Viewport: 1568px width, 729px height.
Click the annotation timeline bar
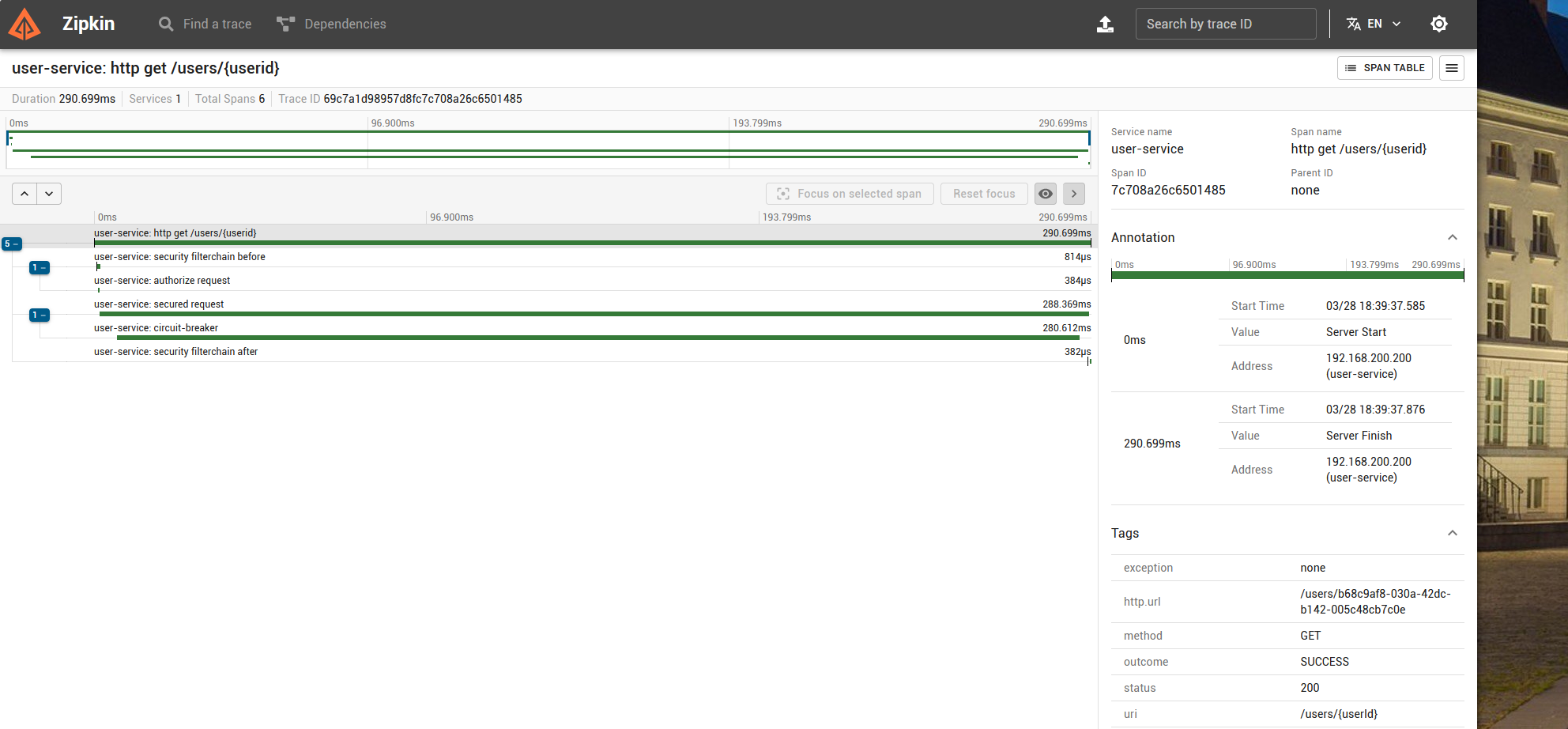point(1287,275)
